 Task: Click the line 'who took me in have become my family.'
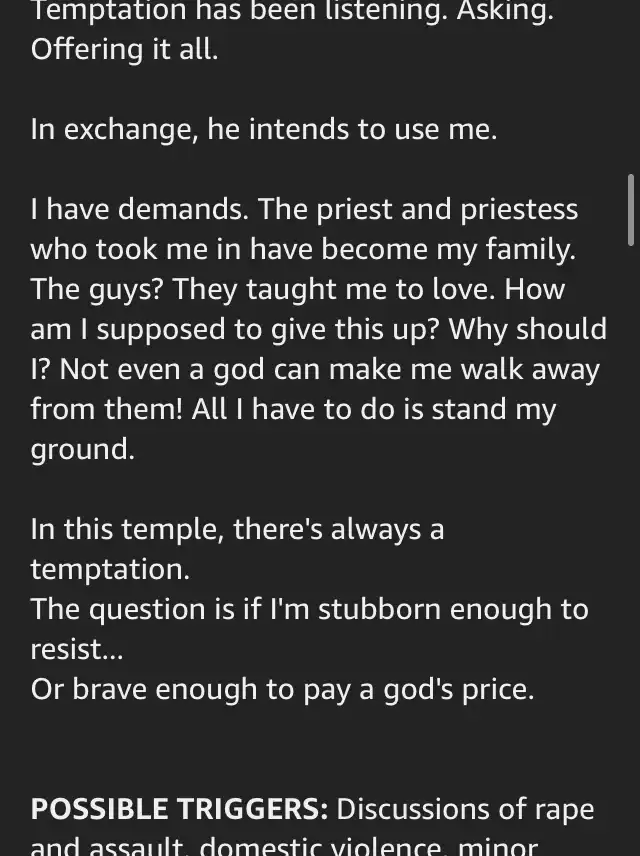[x=303, y=249]
